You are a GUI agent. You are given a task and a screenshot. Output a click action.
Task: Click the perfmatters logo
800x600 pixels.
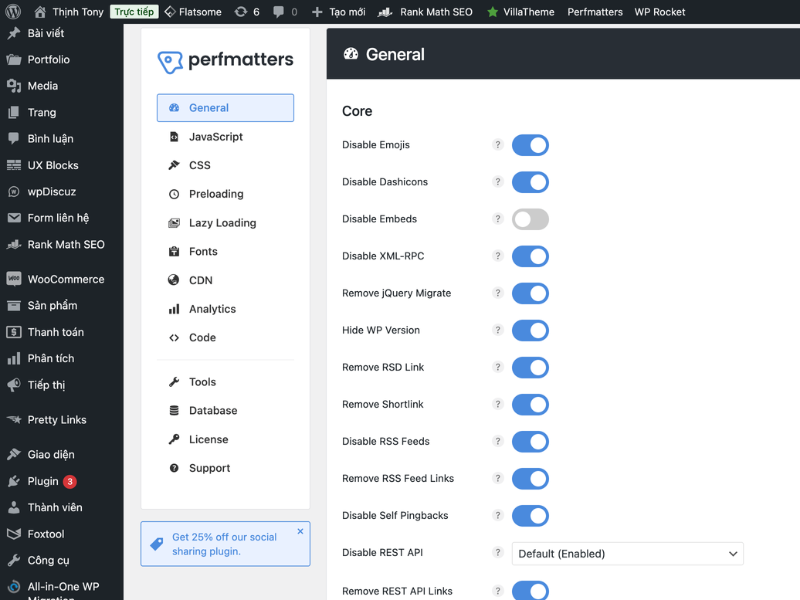click(x=226, y=61)
